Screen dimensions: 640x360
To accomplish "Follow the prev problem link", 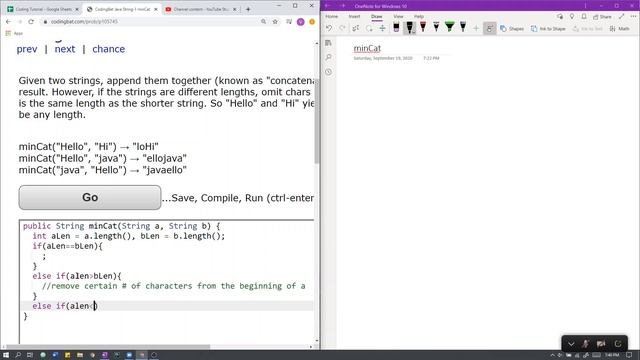I will 27,49.
